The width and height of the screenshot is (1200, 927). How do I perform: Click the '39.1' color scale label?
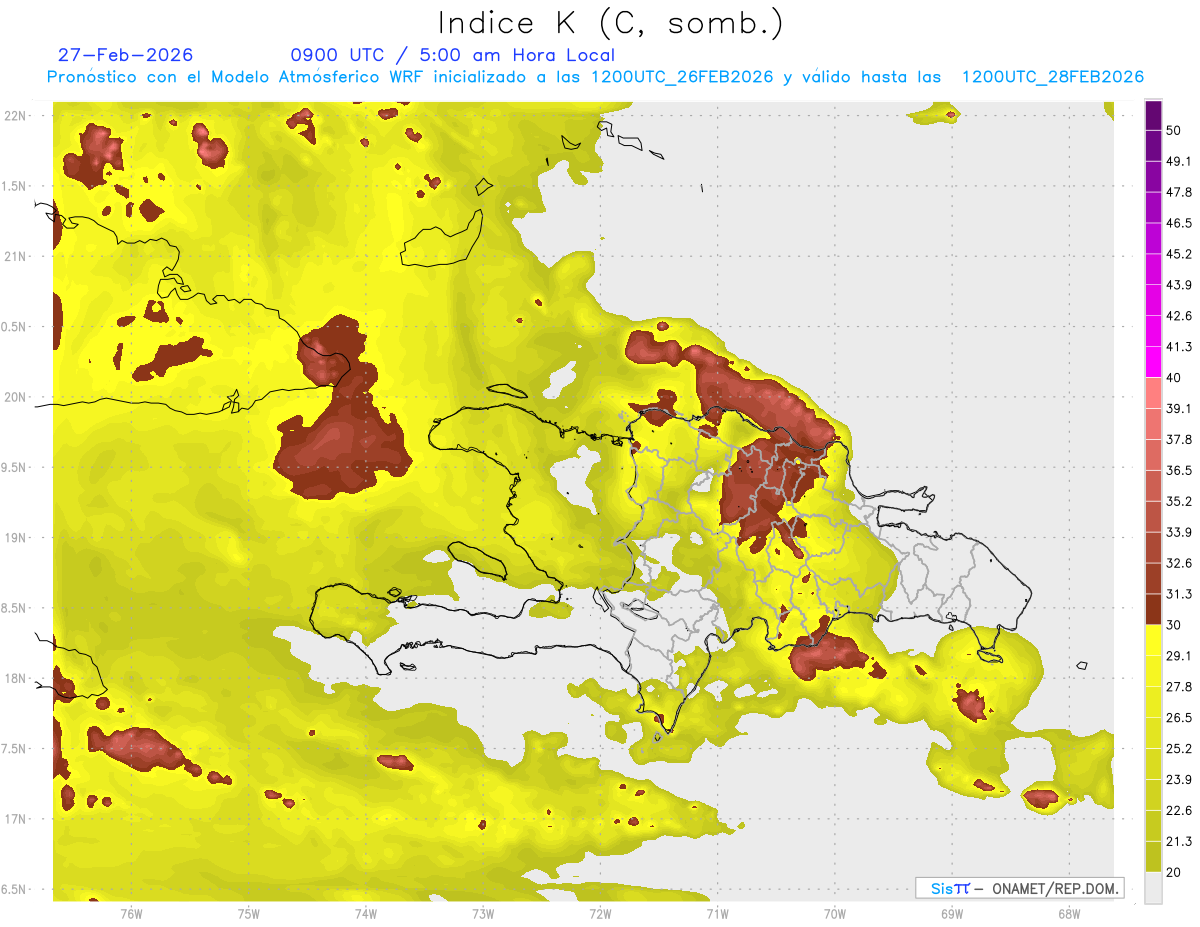click(1179, 408)
